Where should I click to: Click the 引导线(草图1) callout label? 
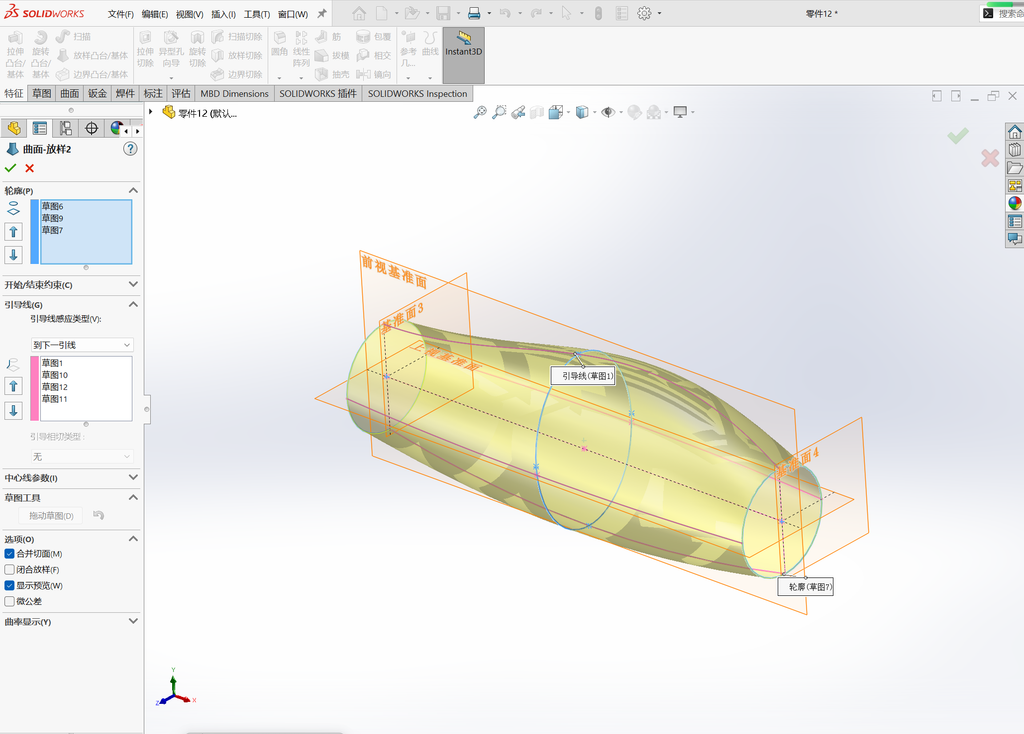click(x=583, y=375)
